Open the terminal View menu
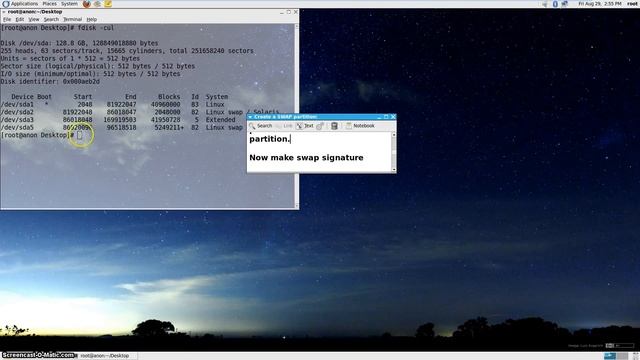Image resolution: width=640 pixels, height=360 pixels. coord(33,19)
